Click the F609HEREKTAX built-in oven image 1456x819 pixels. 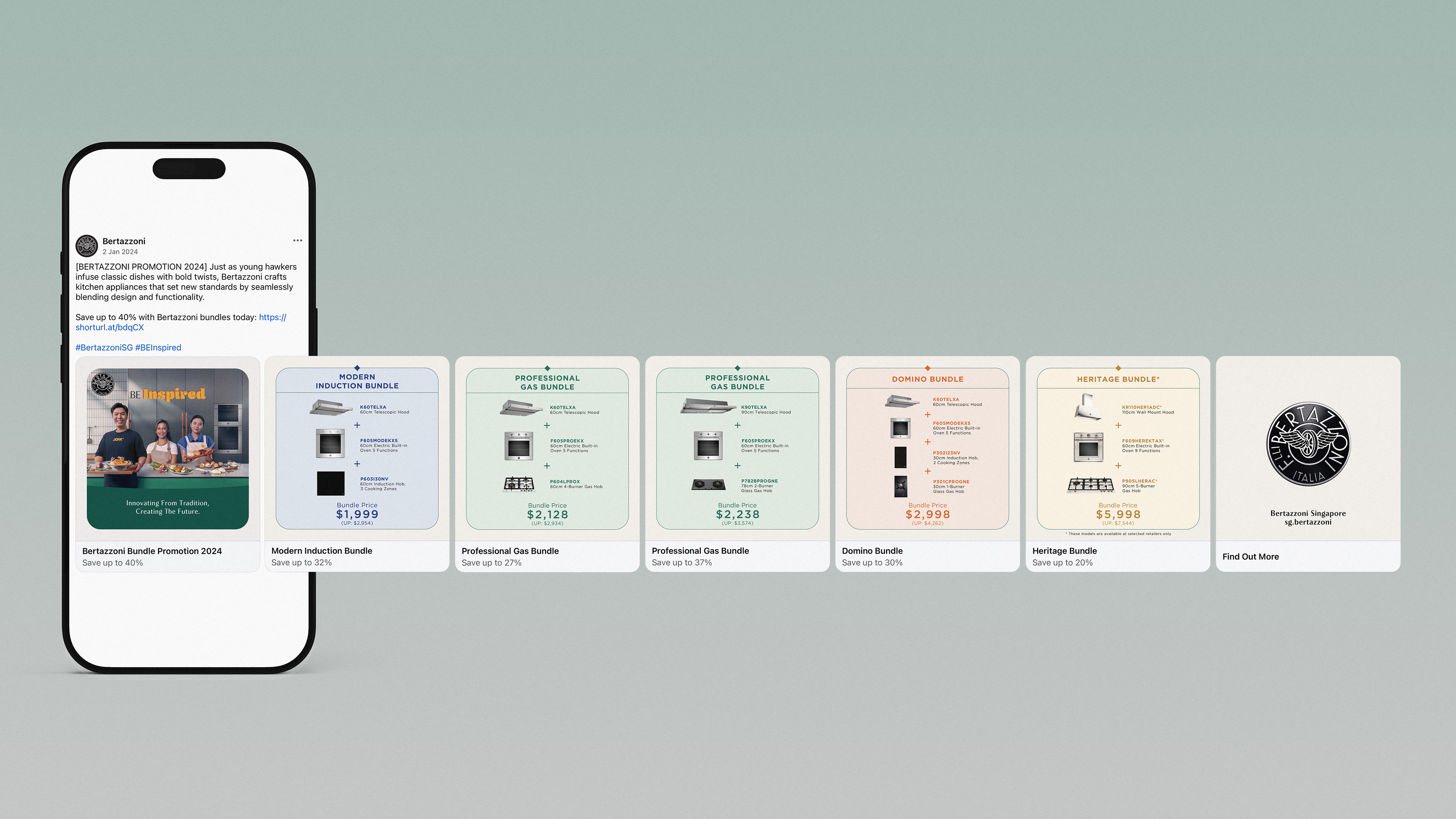tap(1088, 447)
